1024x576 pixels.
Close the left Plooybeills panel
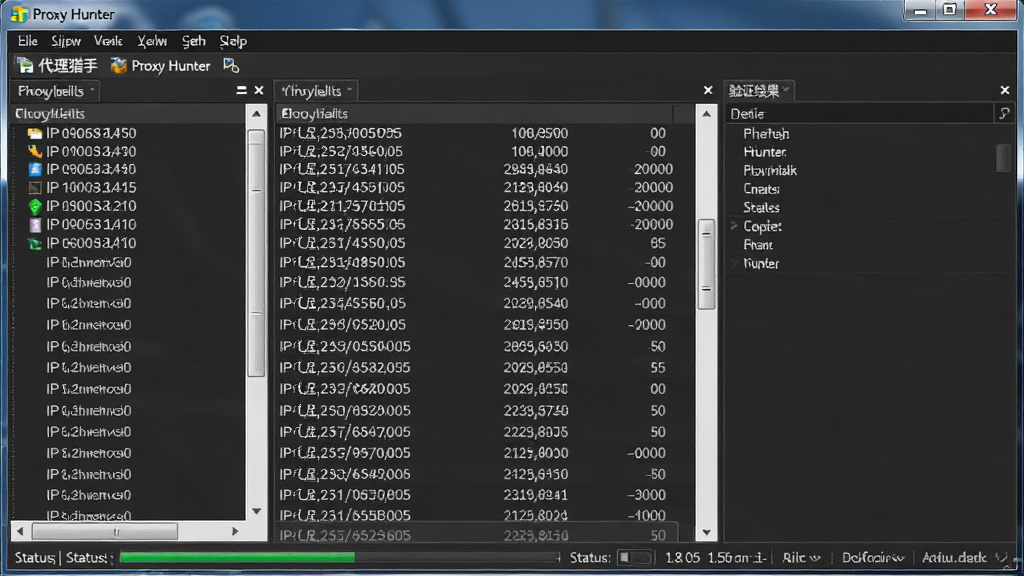click(259, 90)
